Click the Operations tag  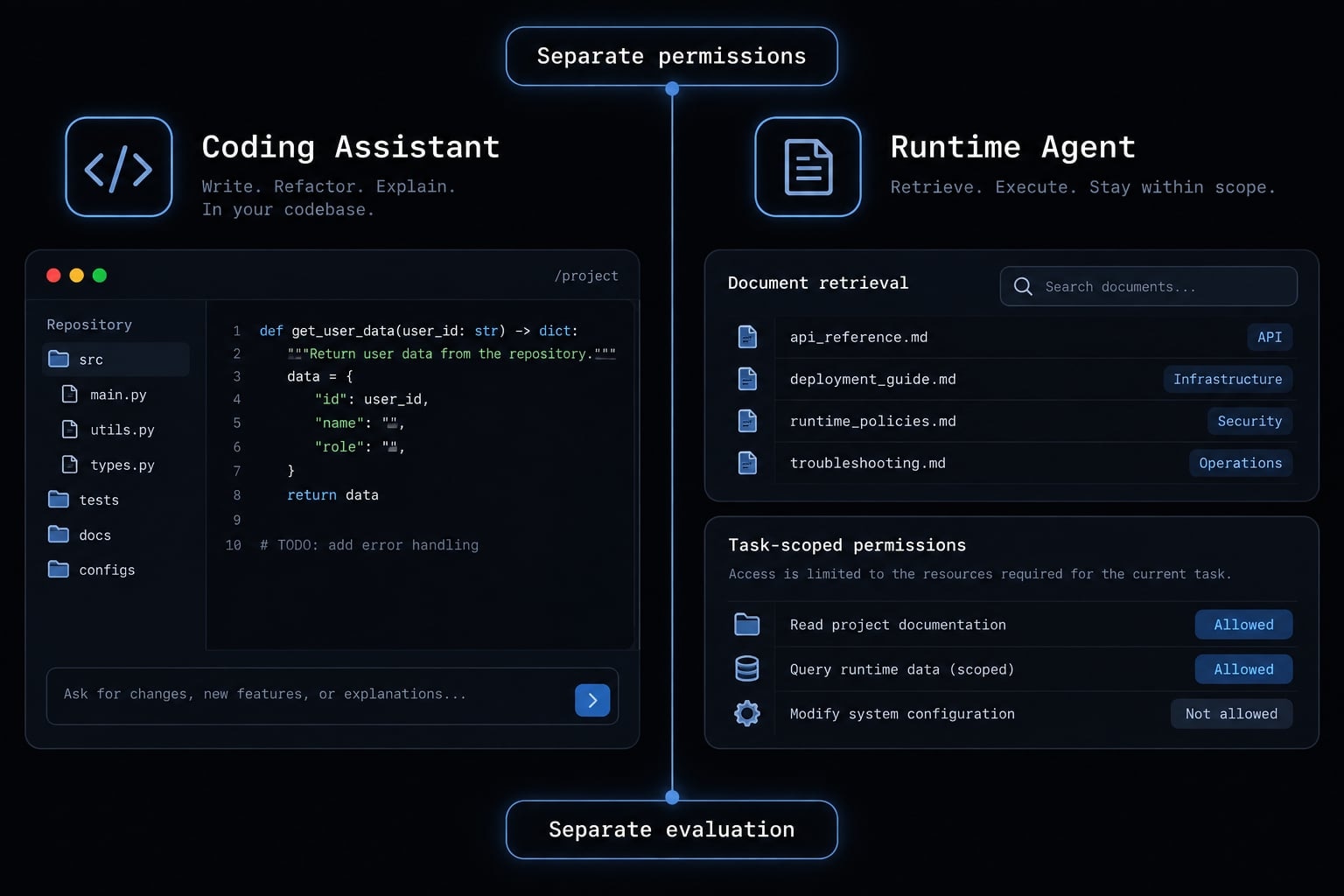click(1240, 463)
